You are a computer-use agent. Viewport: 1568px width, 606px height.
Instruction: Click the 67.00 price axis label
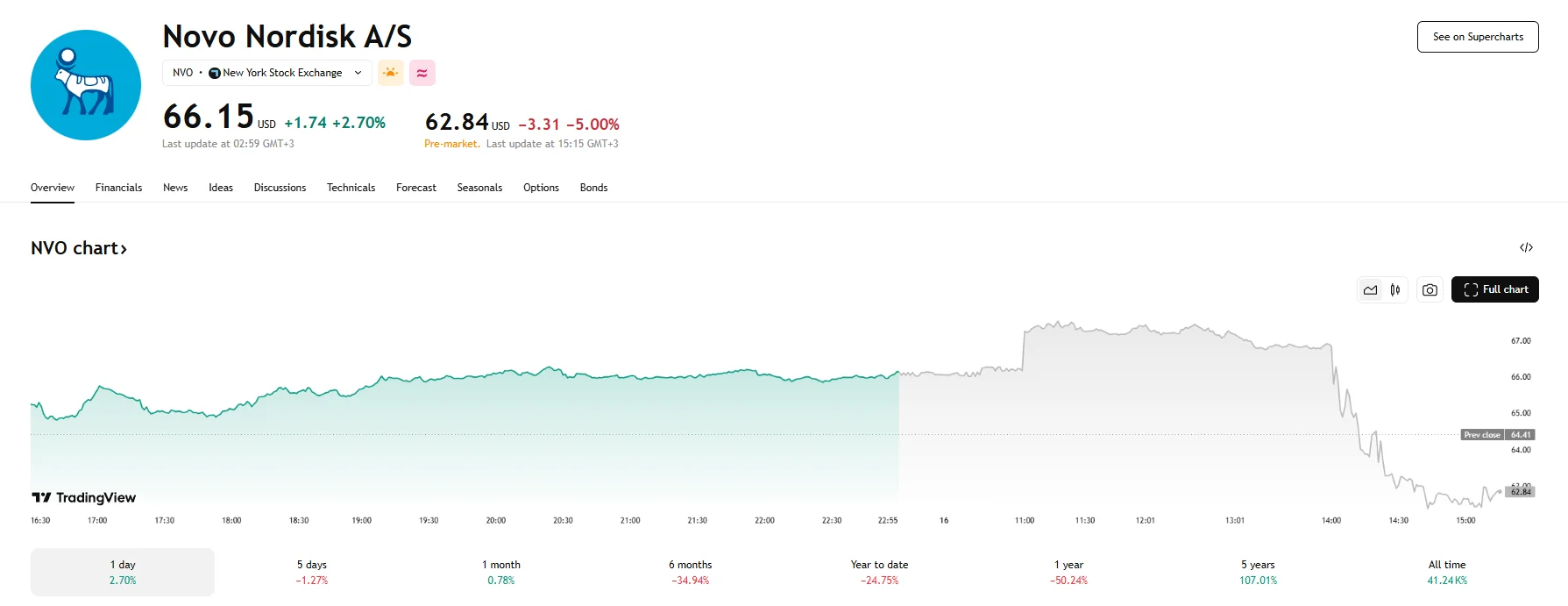[x=1521, y=340]
